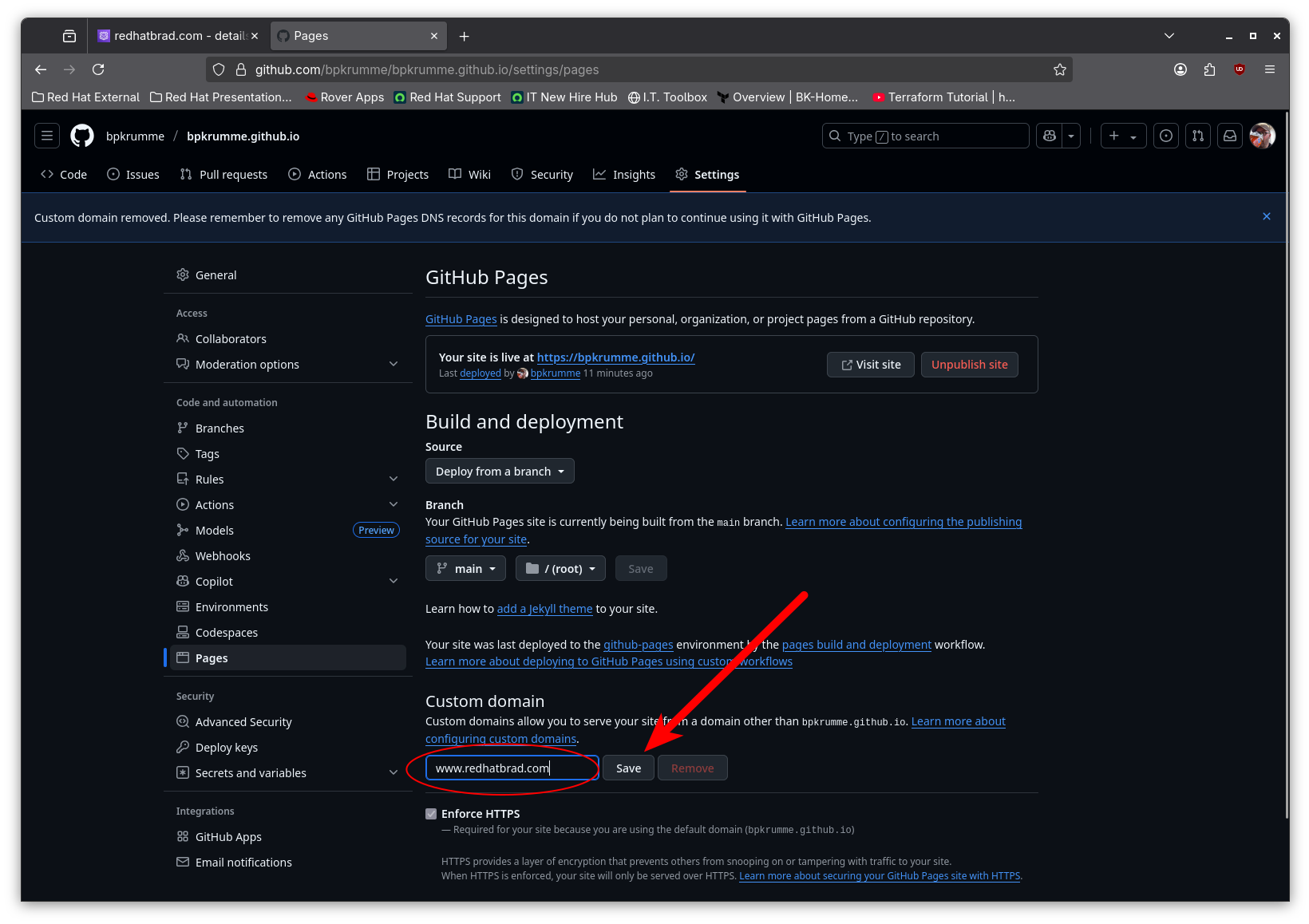The image size is (1309, 924).
Task: Go to GitHub home via Octocat logo
Action: click(x=82, y=136)
